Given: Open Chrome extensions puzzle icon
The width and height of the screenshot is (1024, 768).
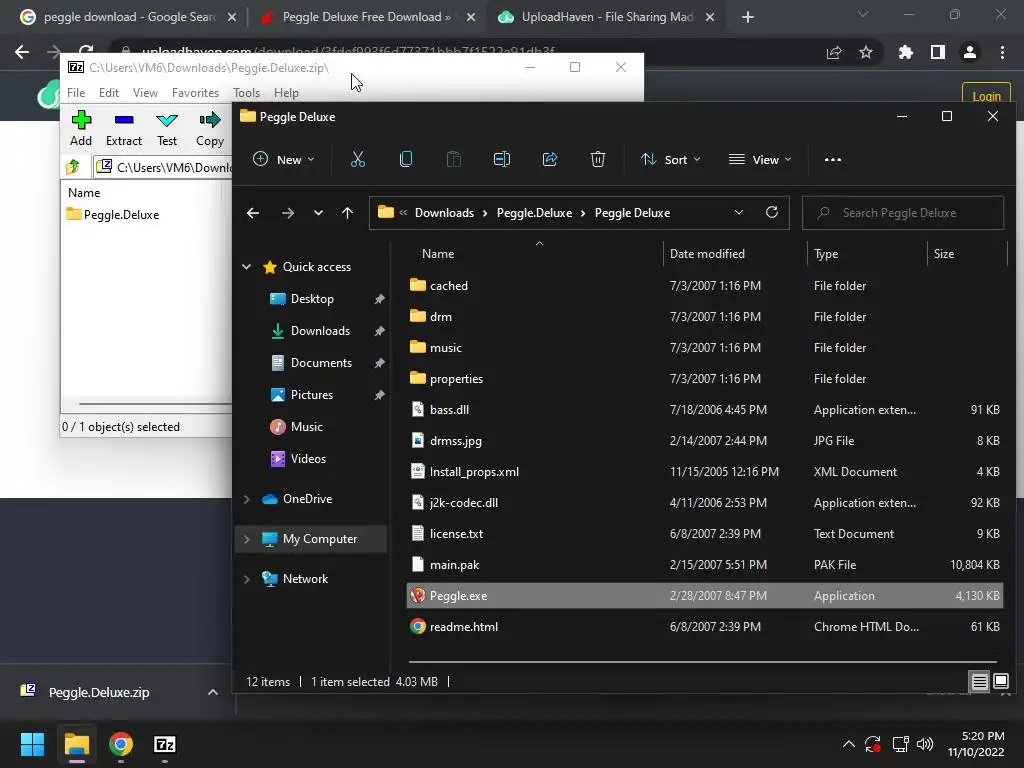Looking at the screenshot, I should (x=905, y=52).
